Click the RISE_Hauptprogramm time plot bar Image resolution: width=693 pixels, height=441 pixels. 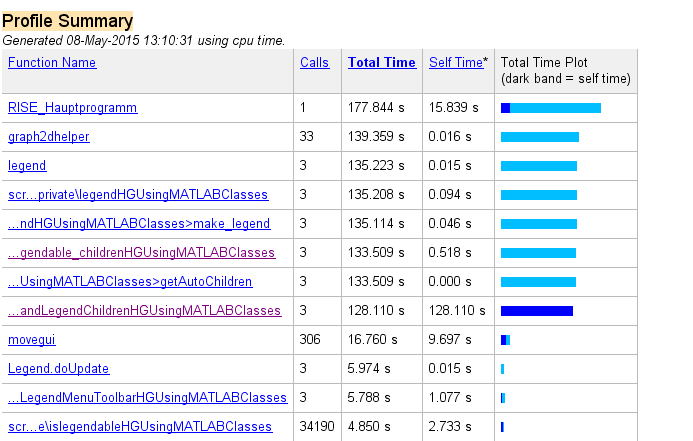[x=550, y=107]
